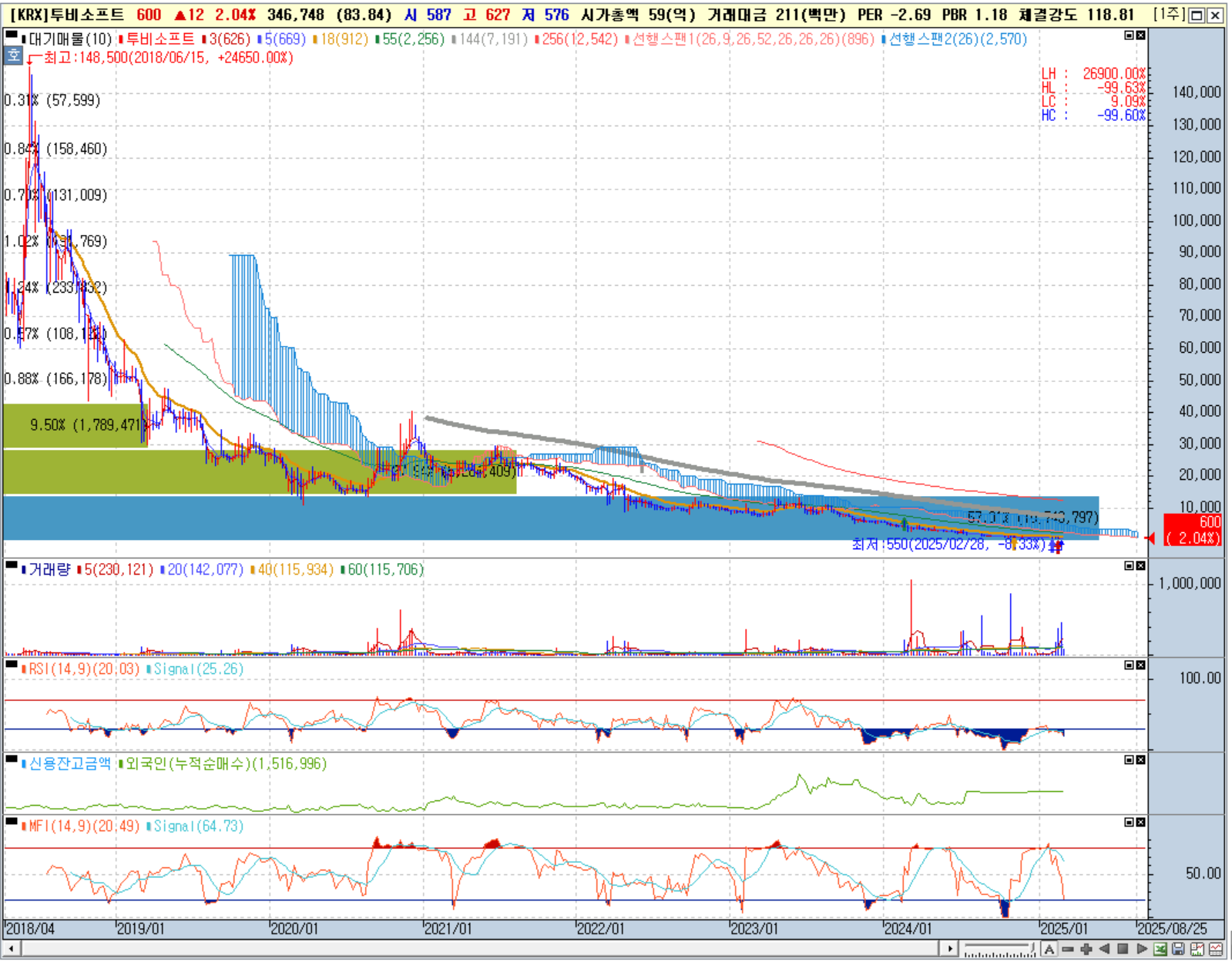Image resolution: width=1232 pixels, height=962 pixels.
Task: Click the save disk icon in bottom toolbar
Action: tap(1178, 949)
